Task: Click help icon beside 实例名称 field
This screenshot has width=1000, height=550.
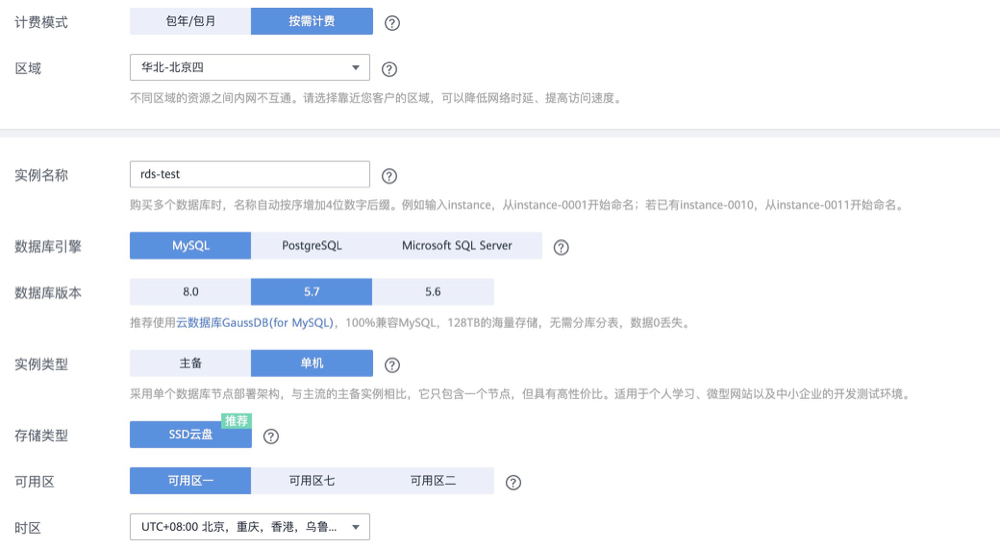Action: coord(390,176)
